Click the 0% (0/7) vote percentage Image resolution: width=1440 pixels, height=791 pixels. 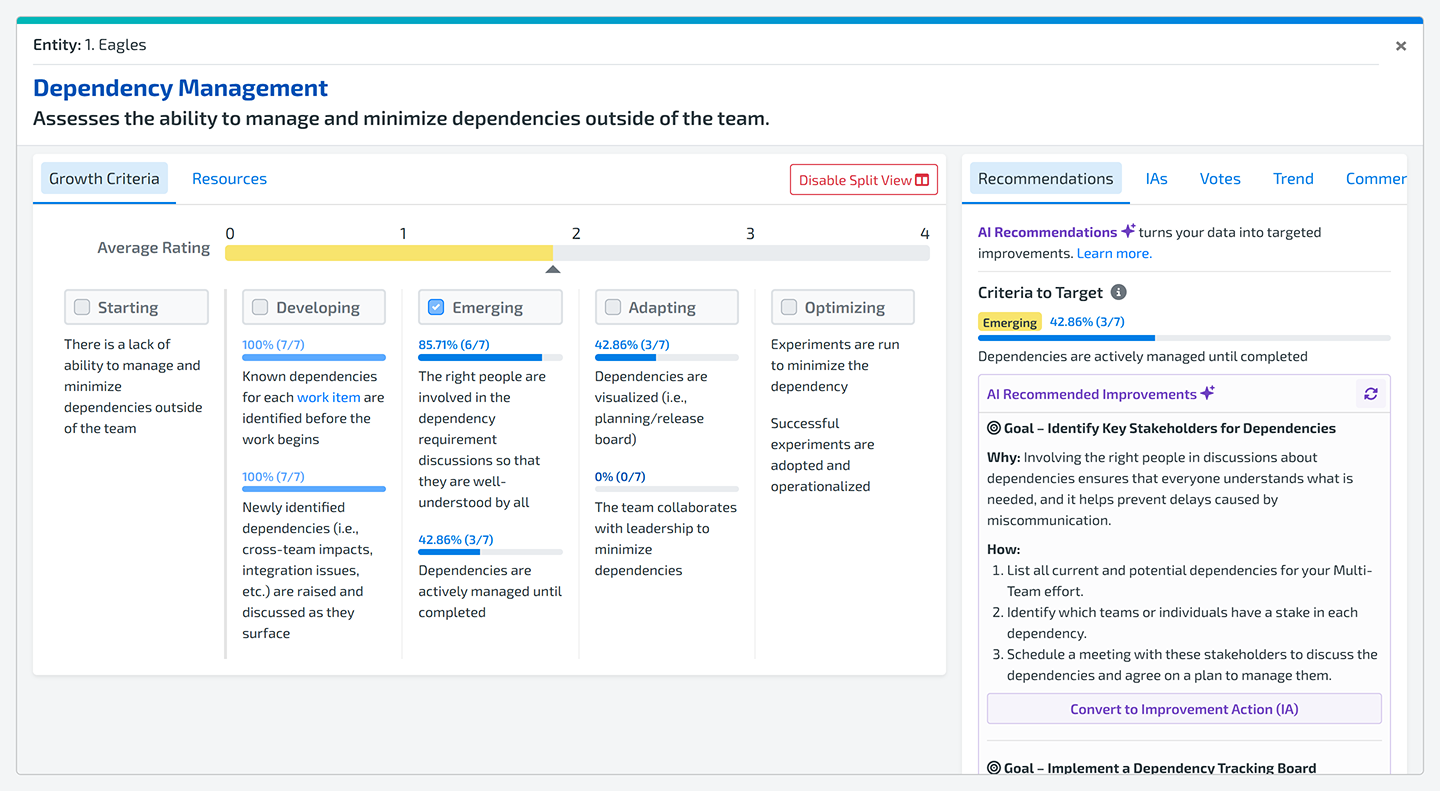(620, 477)
